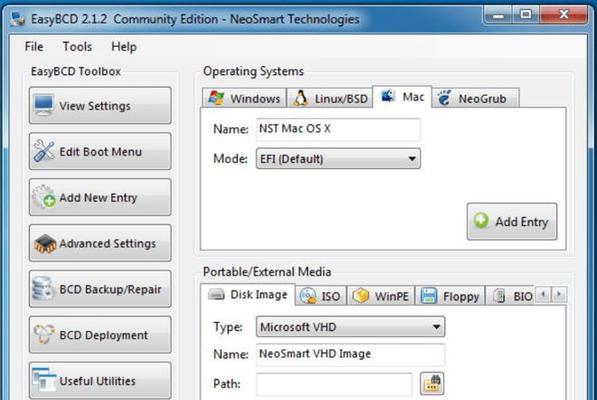The image size is (597, 400).
Task: Switch to the NeoGrub tab
Action: (x=475, y=98)
